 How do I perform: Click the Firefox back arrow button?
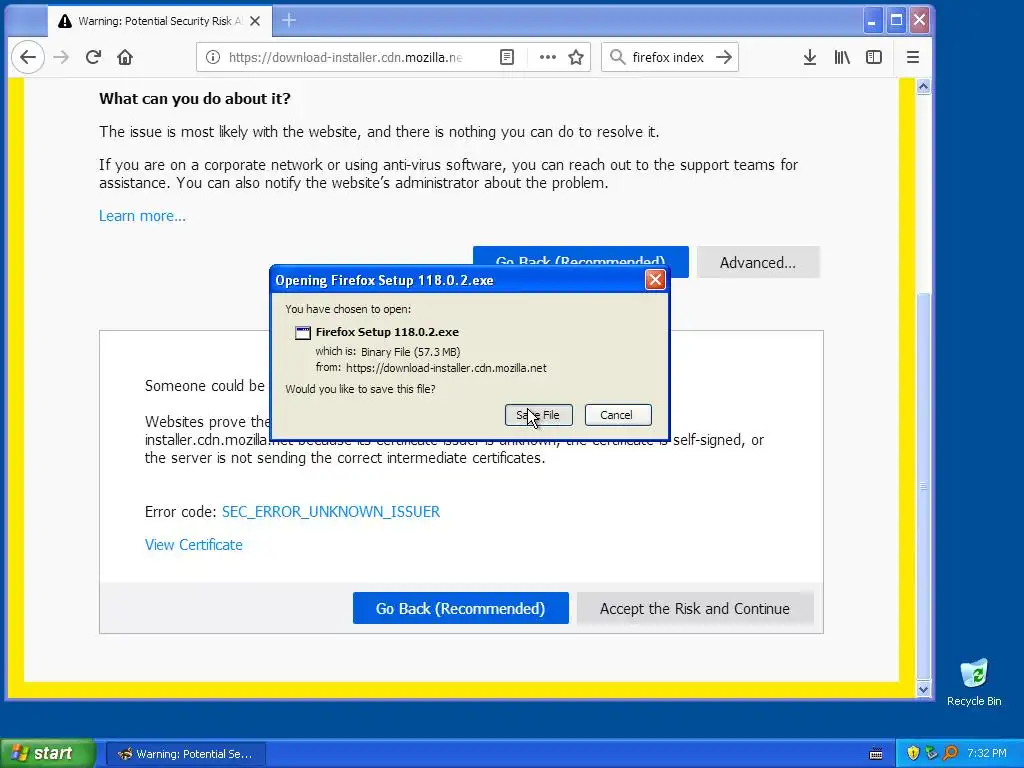[x=28, y=57]
